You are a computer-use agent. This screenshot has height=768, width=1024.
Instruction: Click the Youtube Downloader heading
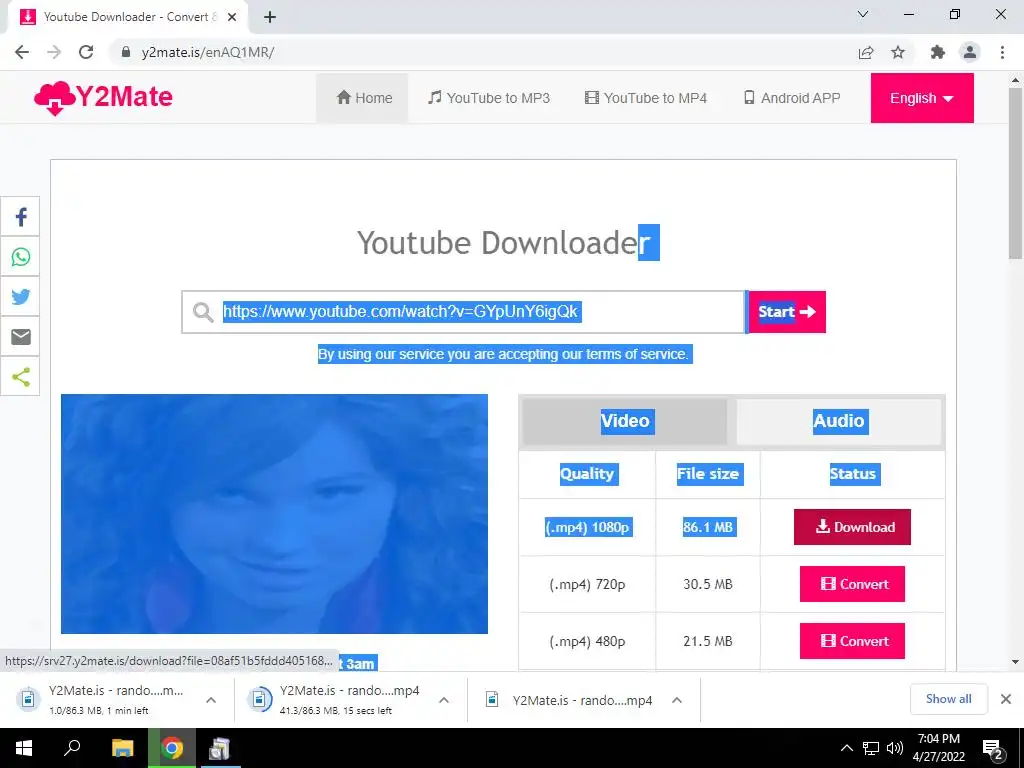pos(507,242)
